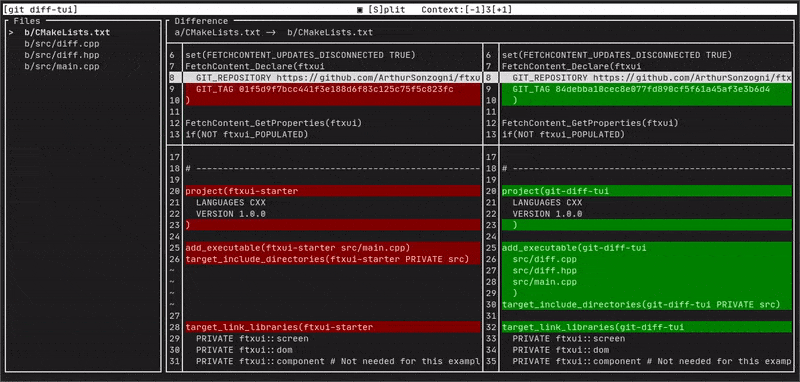This screenshot has height=382, width=800.
Task: Select removed line target_include_directories(ftxui-starter PRIVATE src)
Action: (x=333, y=259)
